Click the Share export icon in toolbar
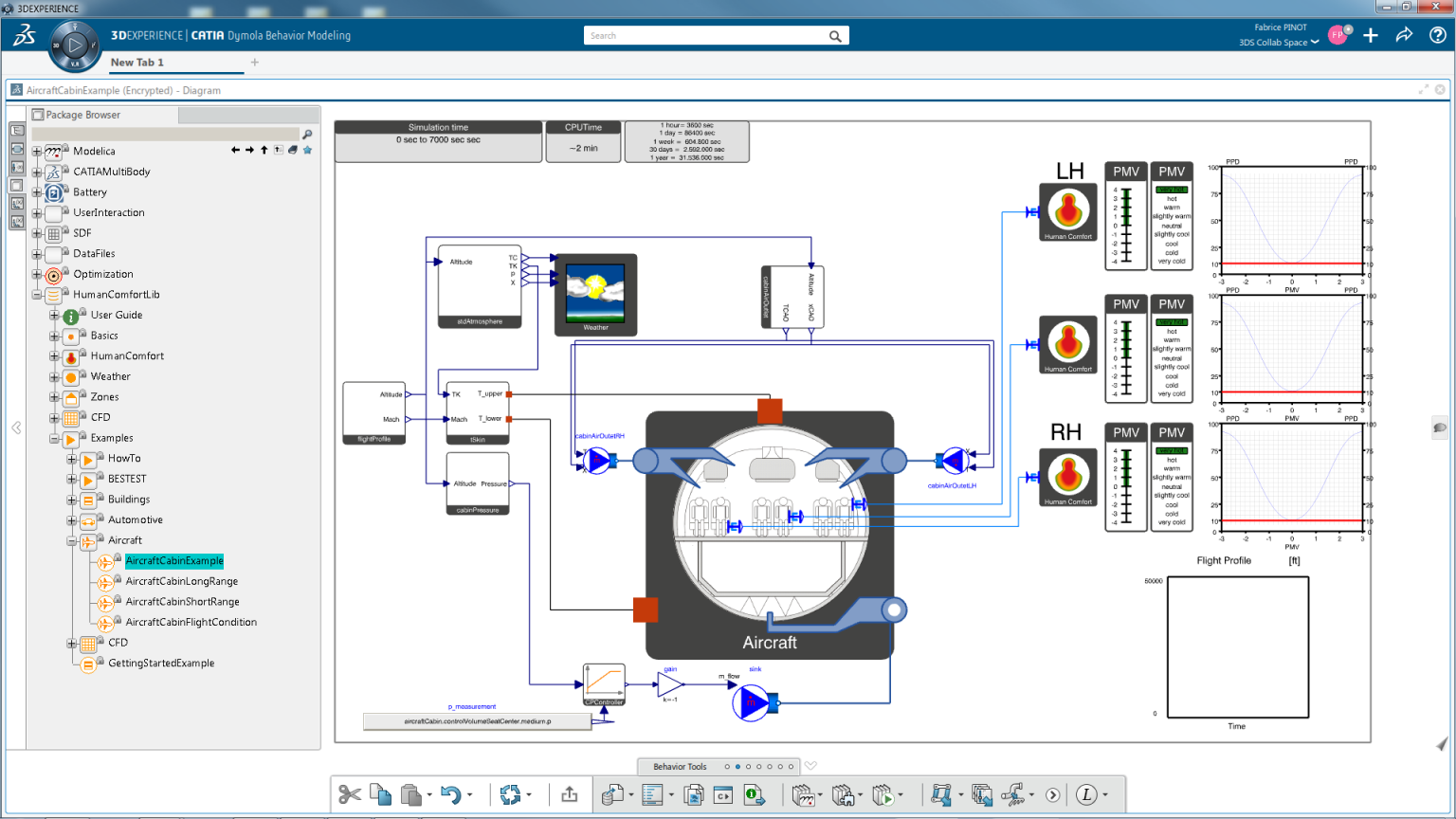 [569, 794]
